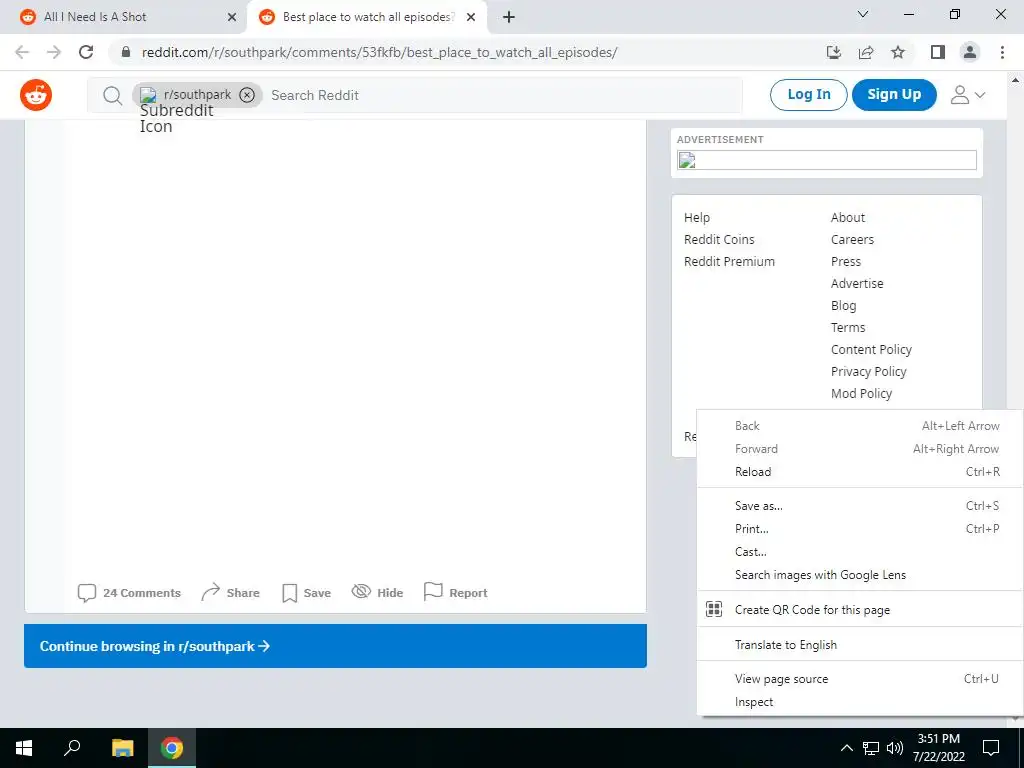Click the volume speaker tray icon

(x=895, y=748)
